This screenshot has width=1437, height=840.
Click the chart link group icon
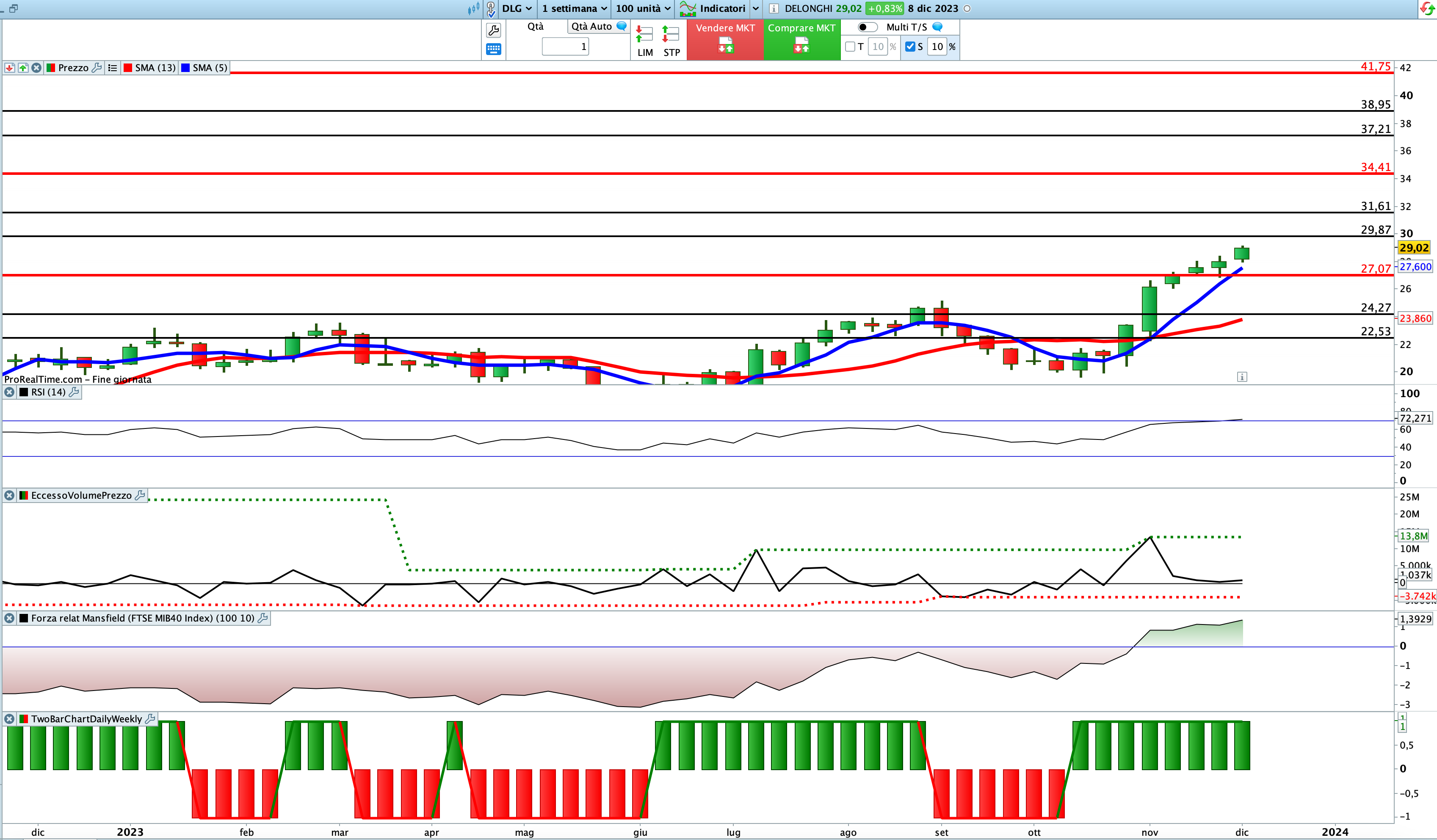click(x=491, y=8)
